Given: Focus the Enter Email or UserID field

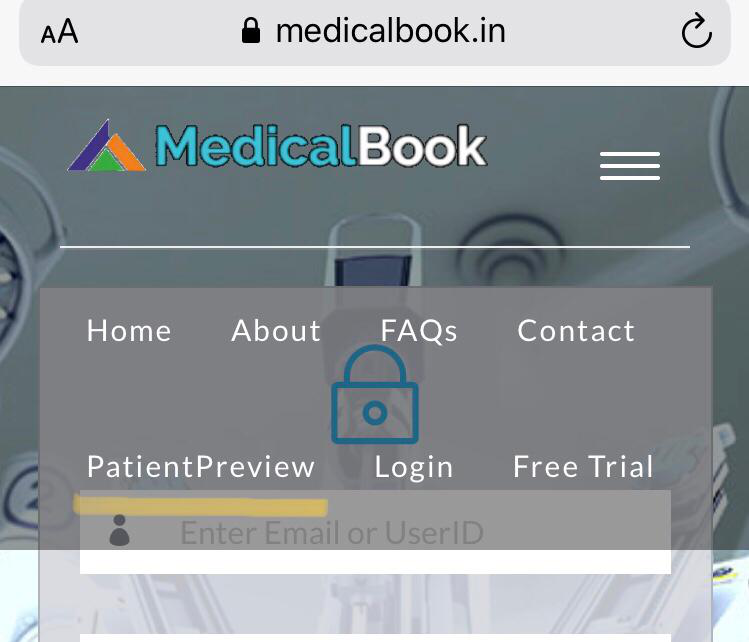Looking at the screenshot, I should [375, 532].
